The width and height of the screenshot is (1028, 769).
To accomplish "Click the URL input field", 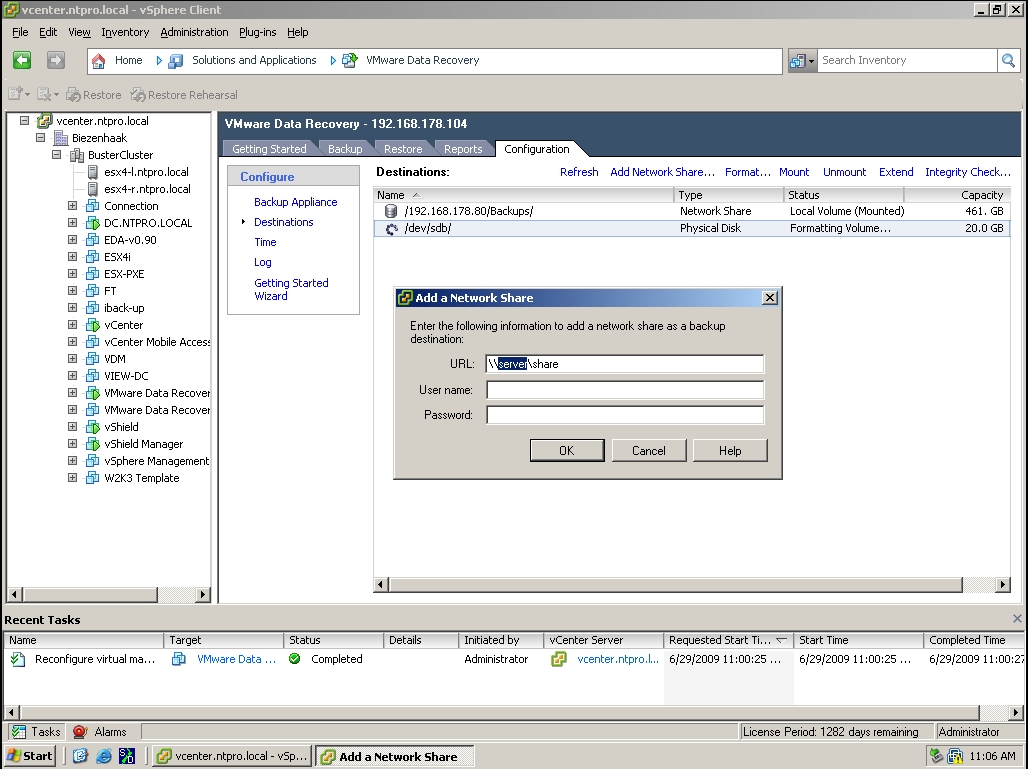I will [x=625, y=364].
